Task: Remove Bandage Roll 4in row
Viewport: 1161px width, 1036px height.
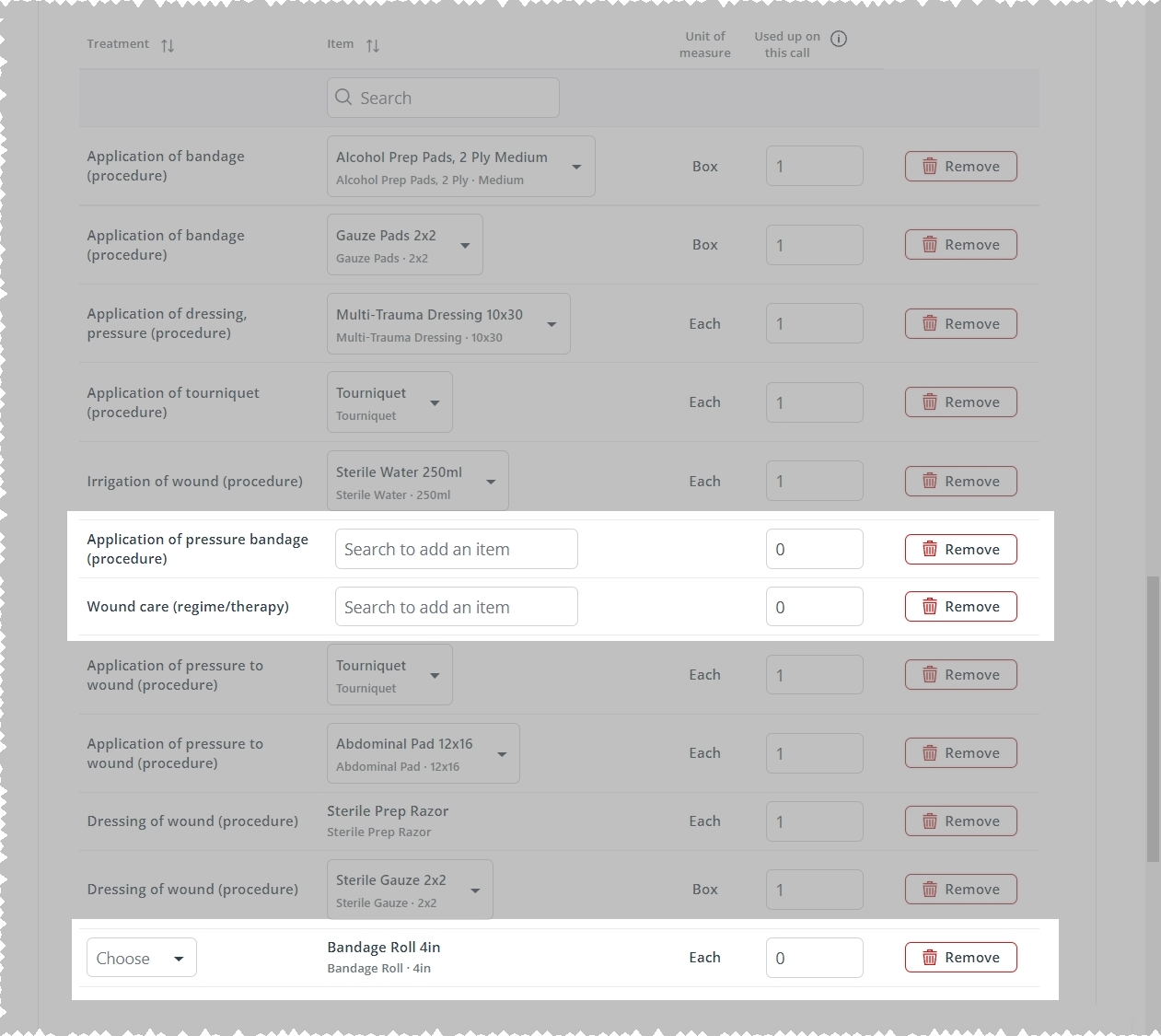Action: (960, 958)
